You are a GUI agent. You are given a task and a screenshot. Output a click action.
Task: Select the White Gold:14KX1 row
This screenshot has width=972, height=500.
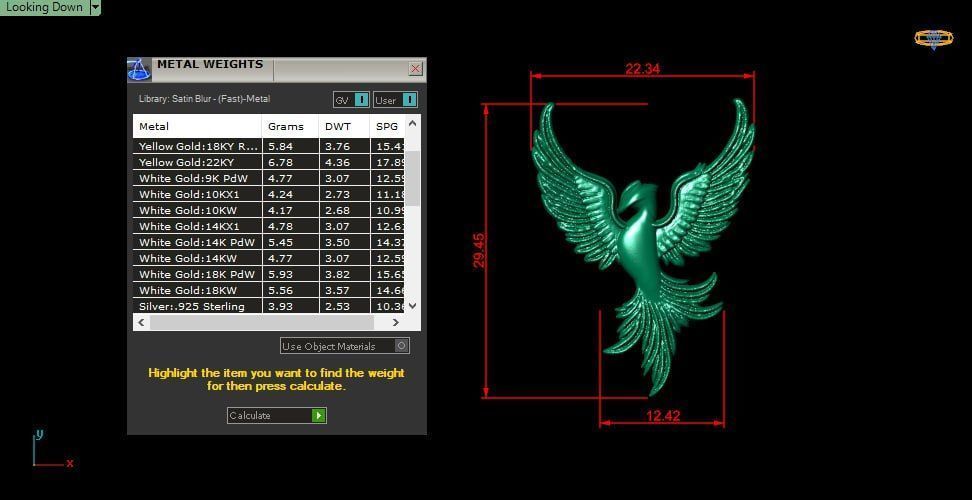tap(269, 226)
